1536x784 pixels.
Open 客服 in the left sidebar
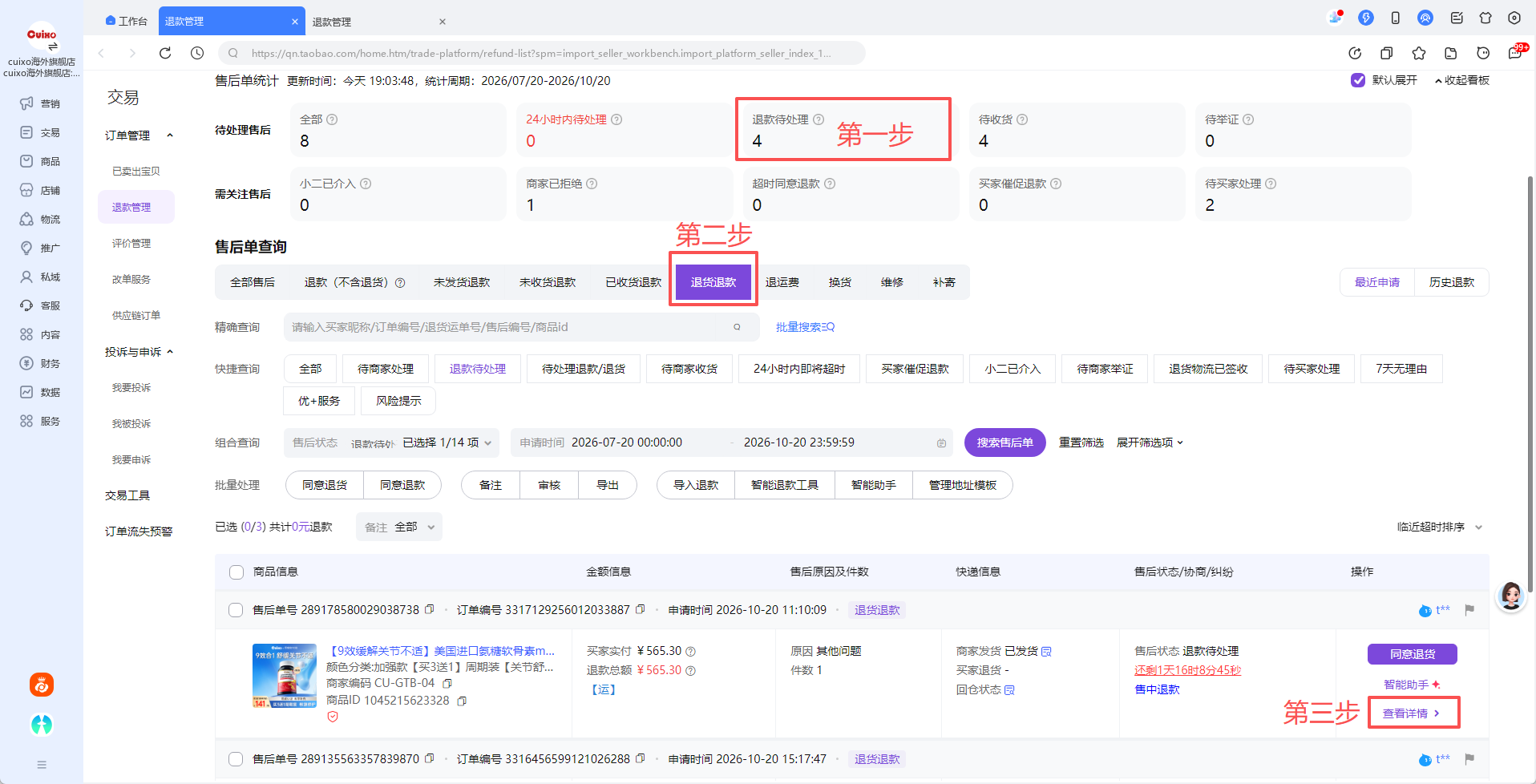[x=40, y=305]
